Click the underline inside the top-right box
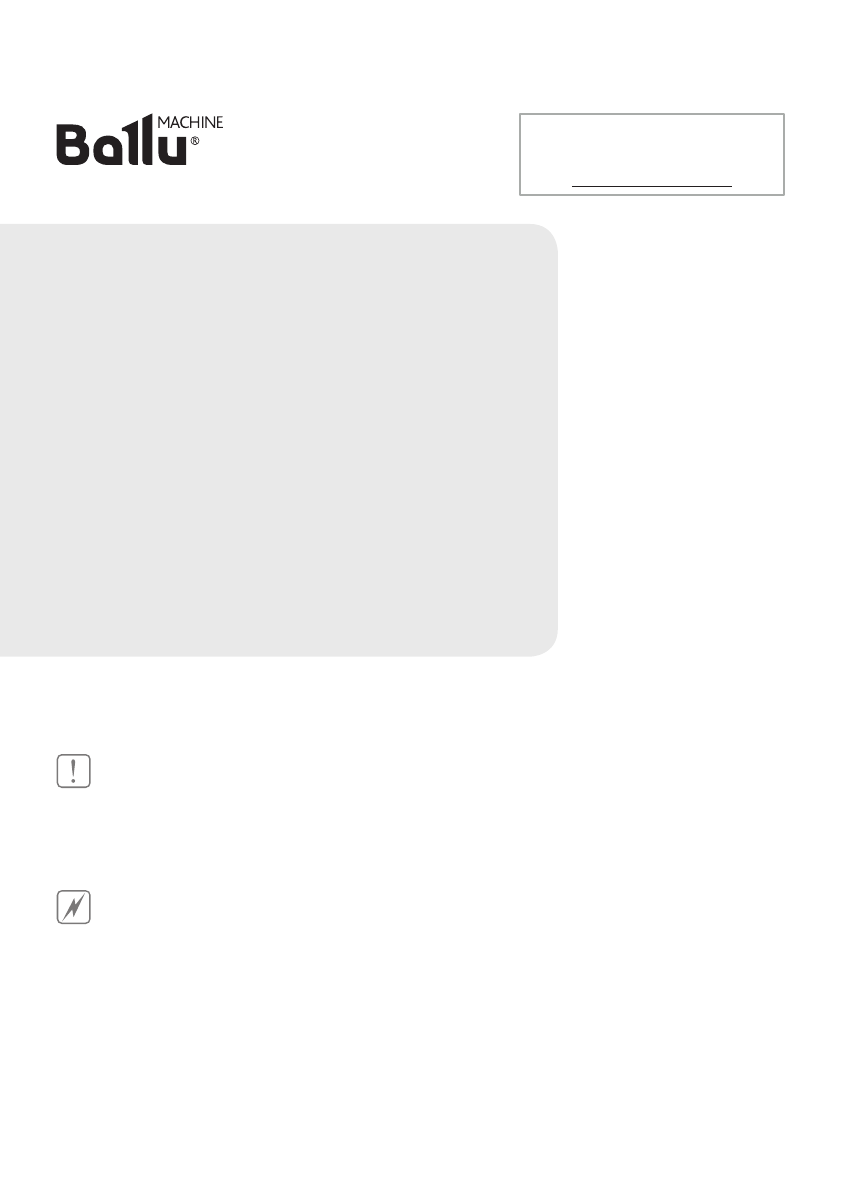 click(x=651, y=185)
